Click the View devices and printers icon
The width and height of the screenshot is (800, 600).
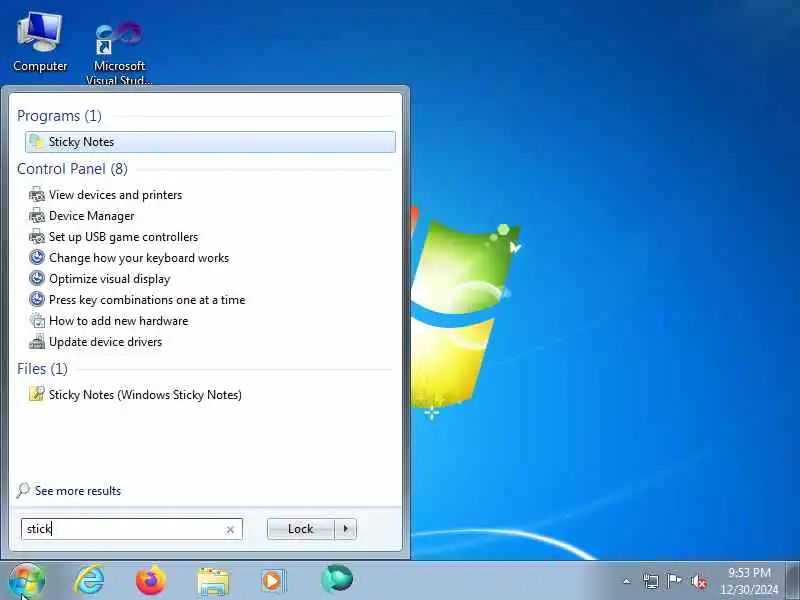point(37,194)
